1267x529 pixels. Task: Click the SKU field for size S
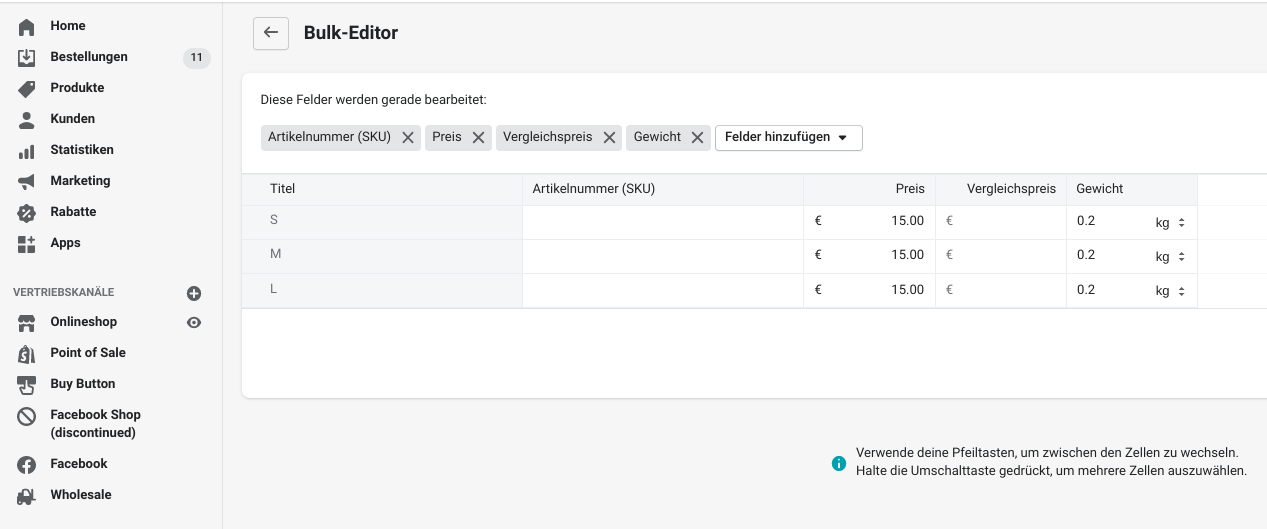click(x=662, y=222)
